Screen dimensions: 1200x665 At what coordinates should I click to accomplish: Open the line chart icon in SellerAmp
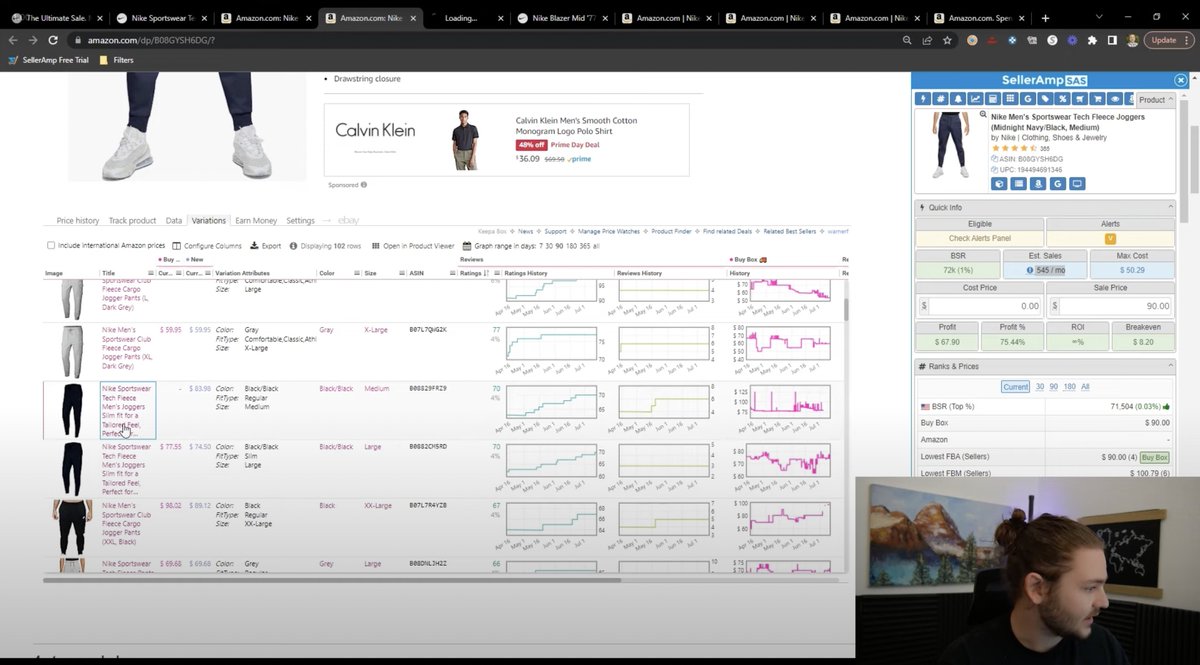[975, 99]
